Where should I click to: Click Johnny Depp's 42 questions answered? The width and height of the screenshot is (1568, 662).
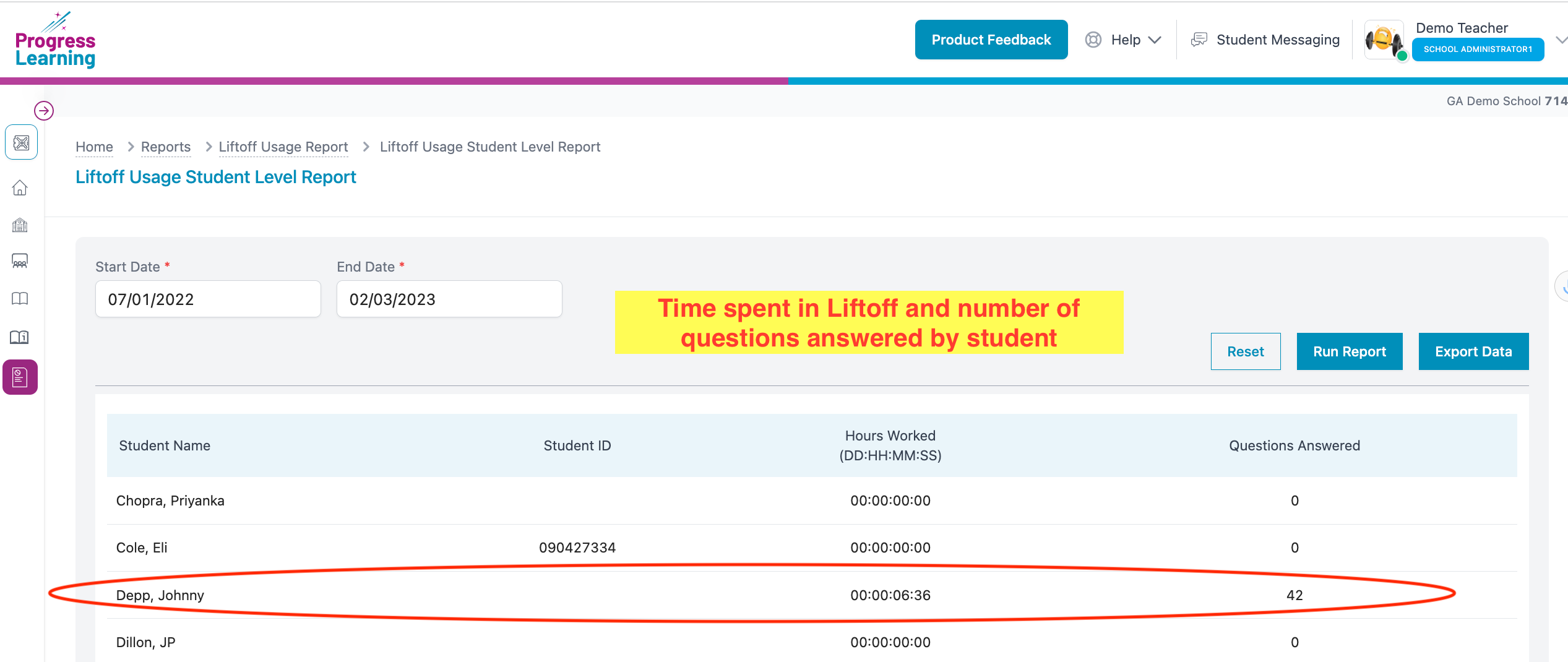tap(1294, 595)
